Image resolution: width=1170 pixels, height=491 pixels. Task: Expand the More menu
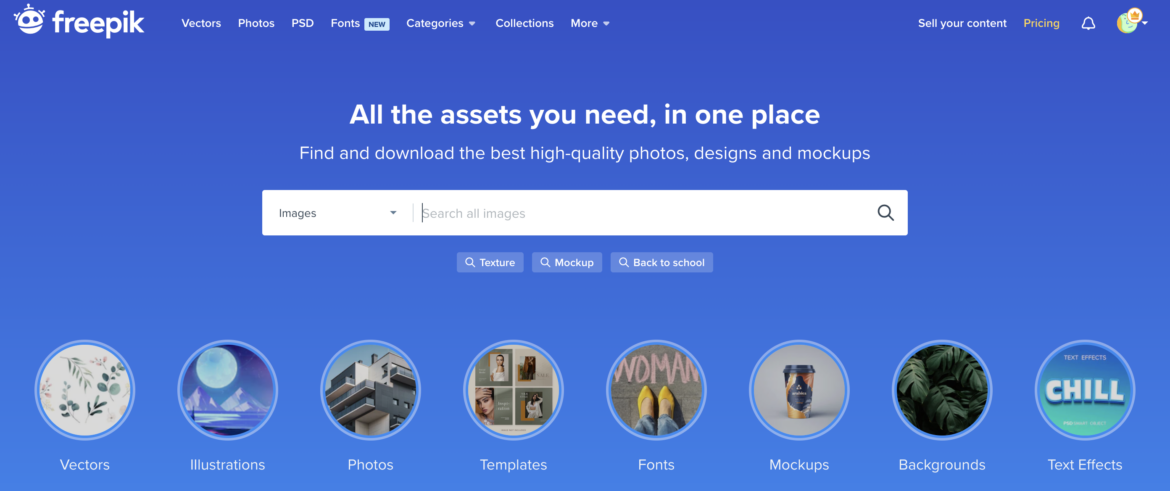[x=590, y=23]
